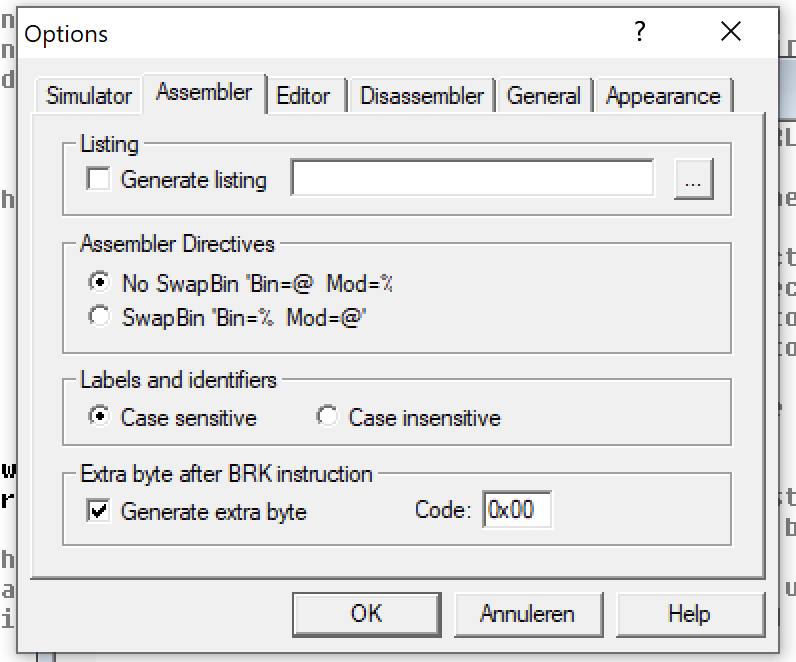
Task: Switch to the Appearance tab
Action: click(x=662, y=96)
